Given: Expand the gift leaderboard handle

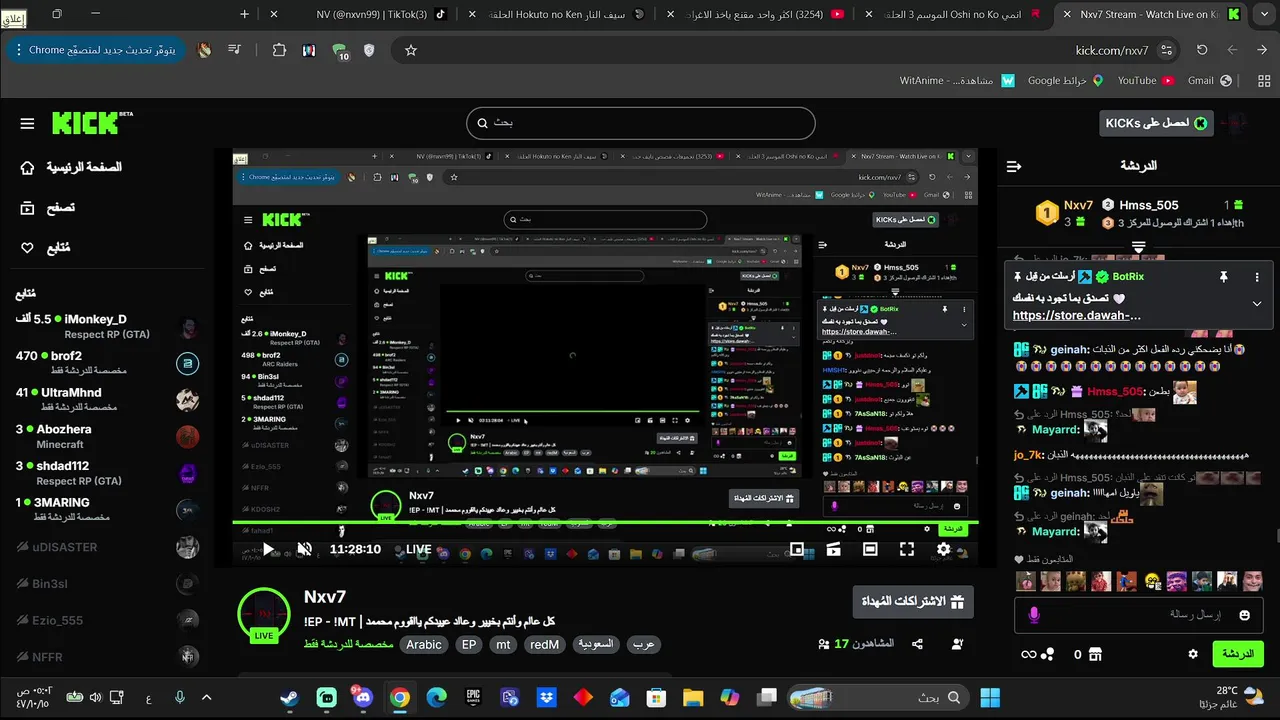Looking at the screenshot, I should [x=1138, y=246].
